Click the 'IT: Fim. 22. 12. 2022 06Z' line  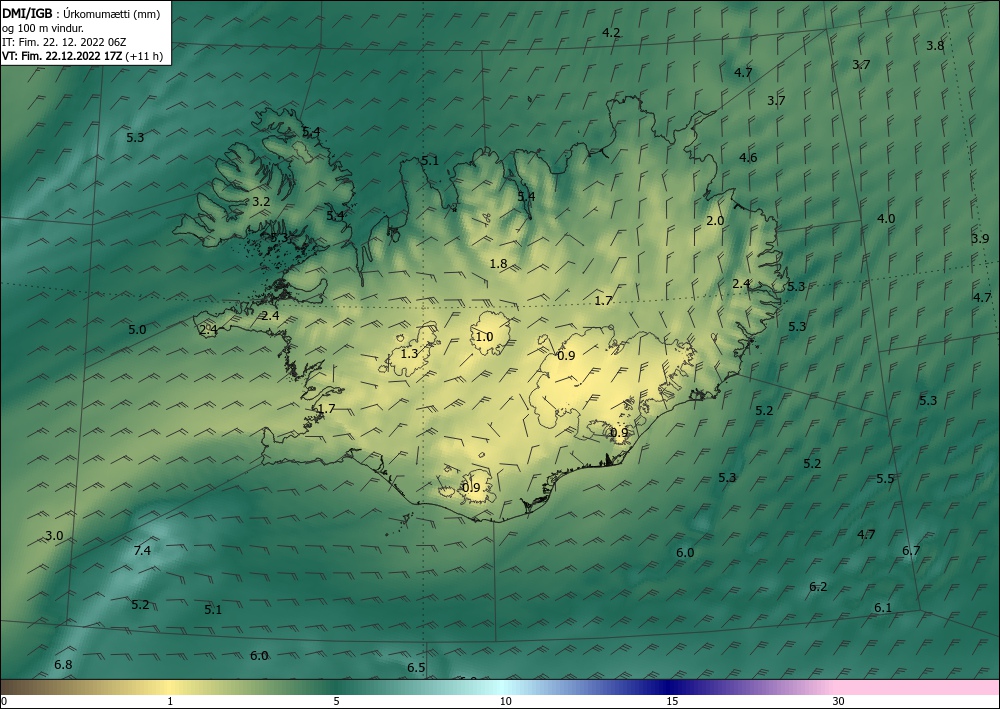64,42
